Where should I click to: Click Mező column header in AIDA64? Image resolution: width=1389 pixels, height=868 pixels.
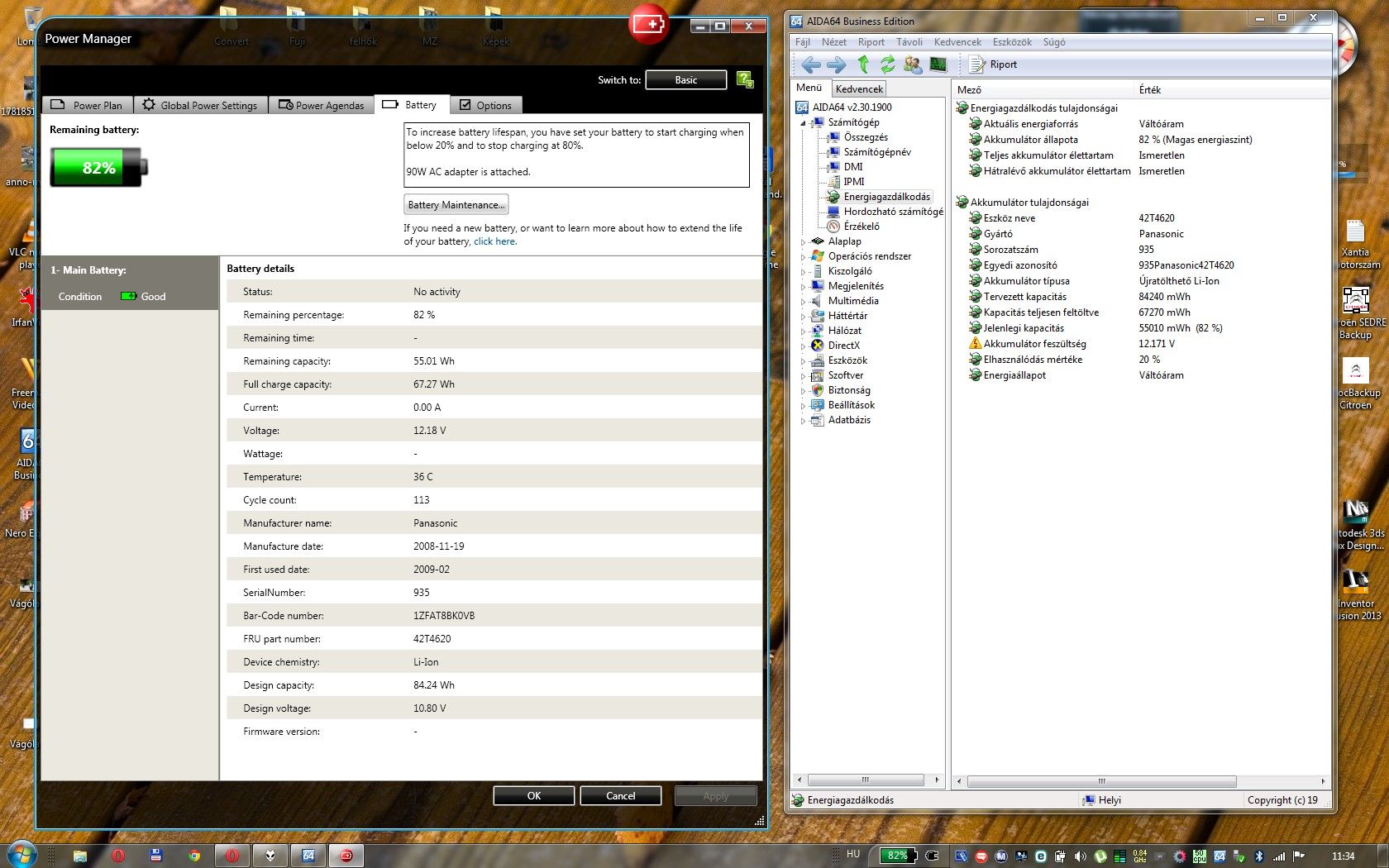1042,89
